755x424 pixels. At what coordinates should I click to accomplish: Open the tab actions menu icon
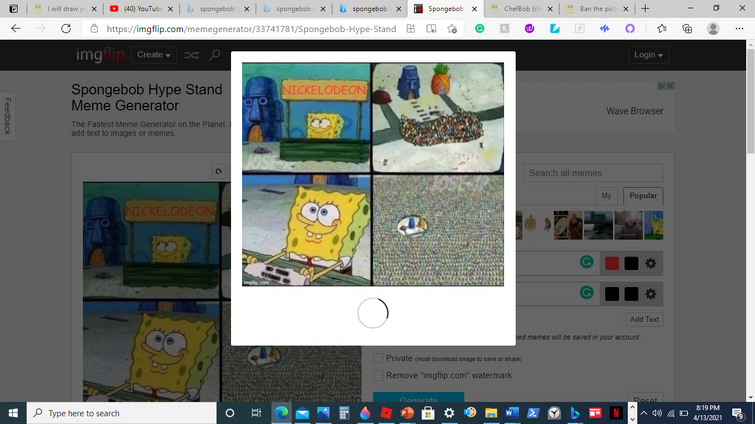[x=13, y=9]
